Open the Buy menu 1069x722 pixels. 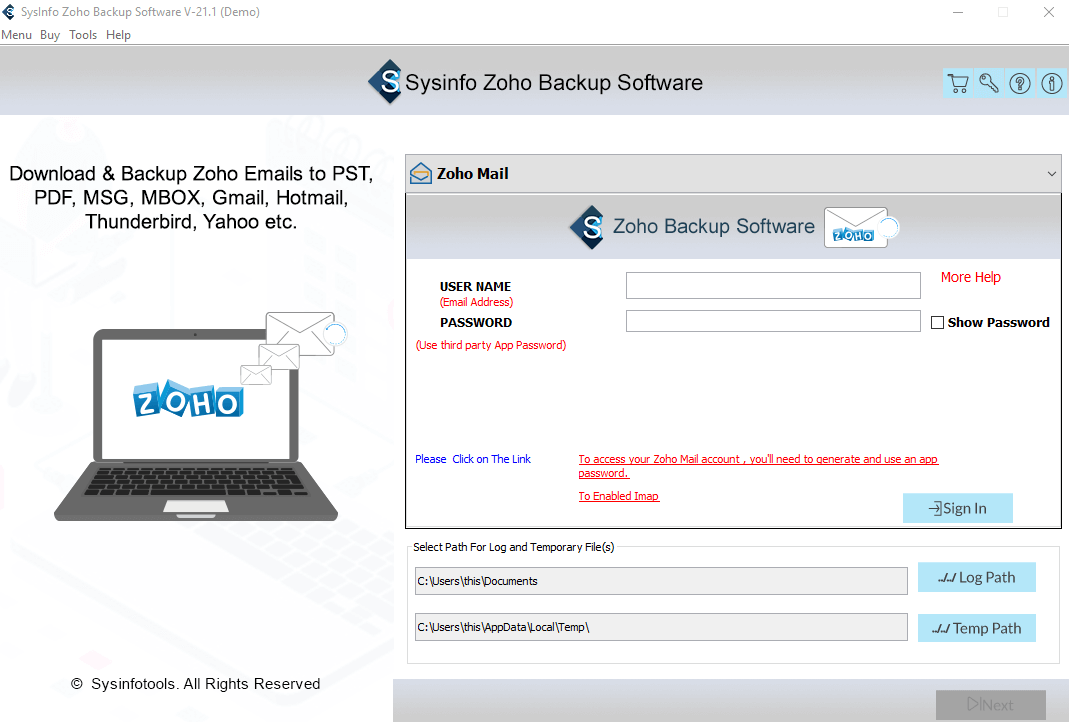(x=50, y=34)
